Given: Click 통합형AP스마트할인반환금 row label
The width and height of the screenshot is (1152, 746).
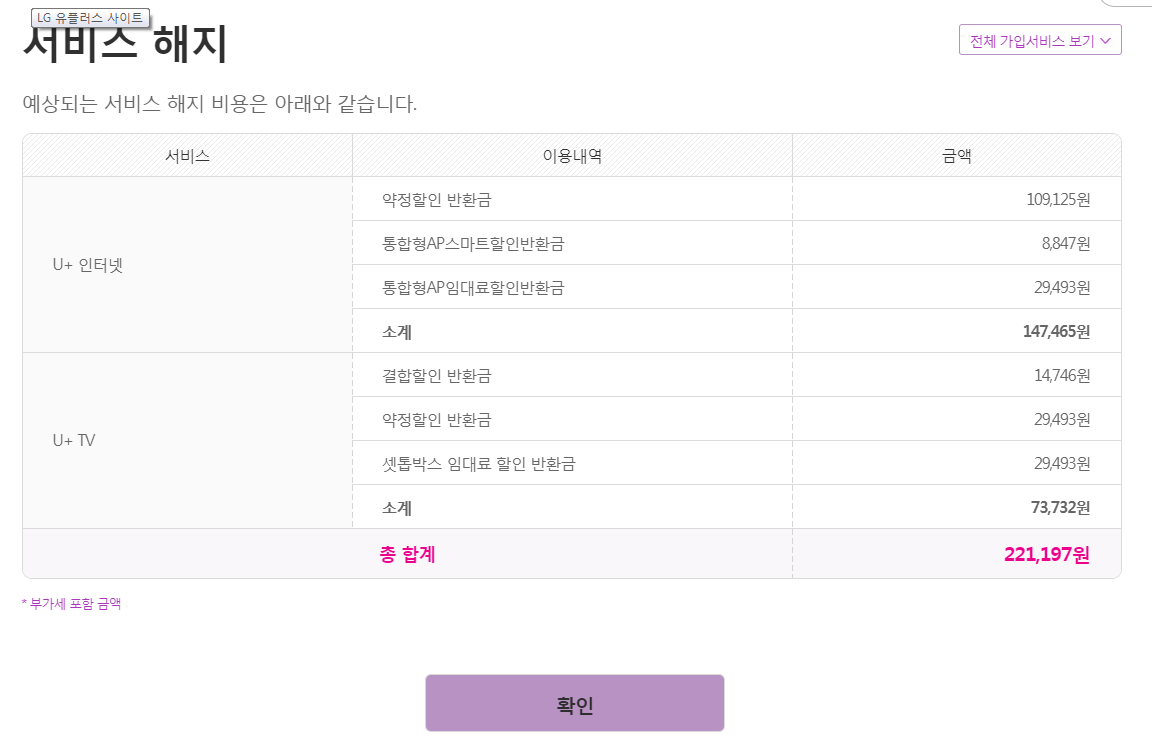Looking at the screenshot, I should (x=473, y=243).
